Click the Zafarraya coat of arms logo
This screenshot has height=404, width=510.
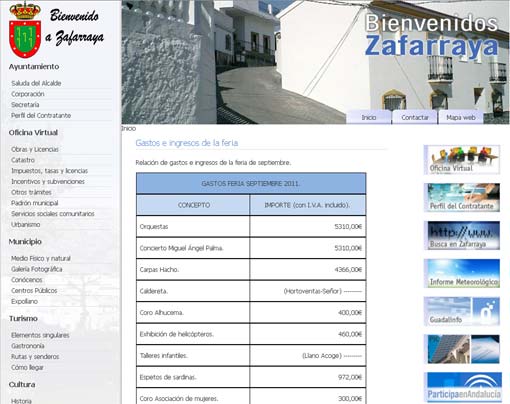[25, 30]
